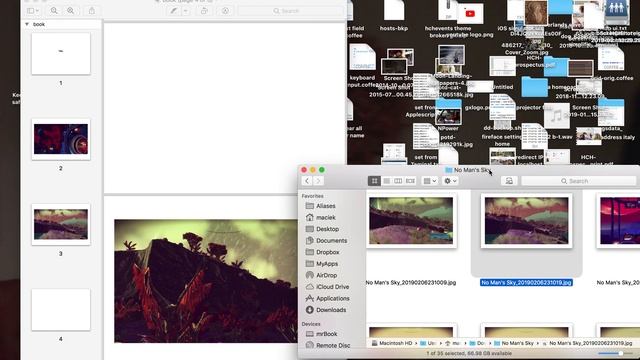
Task: Open Downloads in Finder sidebar
Action: coord(331,310)
